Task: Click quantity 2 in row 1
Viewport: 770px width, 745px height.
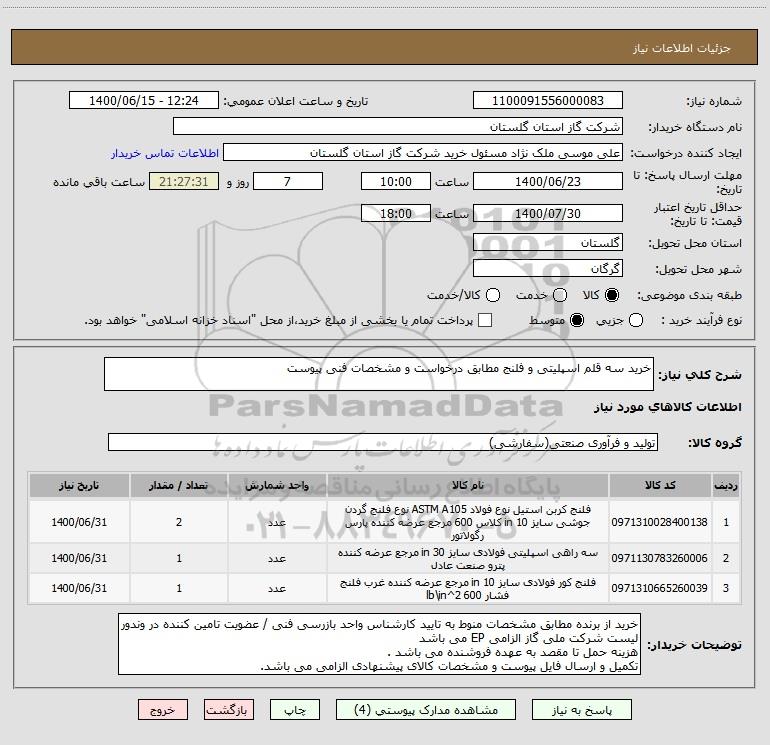Action: (x=179, y=522)
